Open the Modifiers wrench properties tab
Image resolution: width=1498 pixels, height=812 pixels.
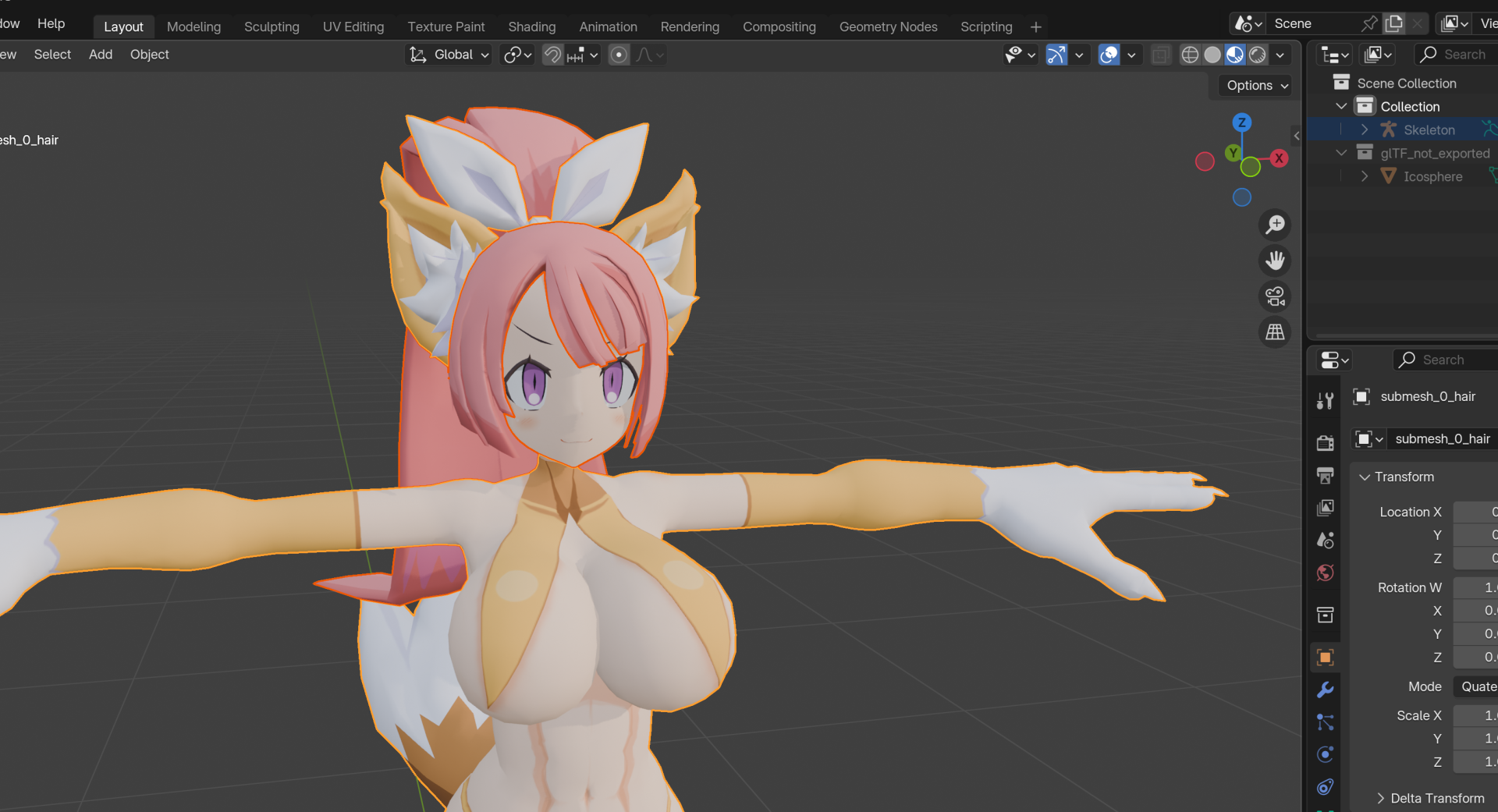(x=1325, y=690)
